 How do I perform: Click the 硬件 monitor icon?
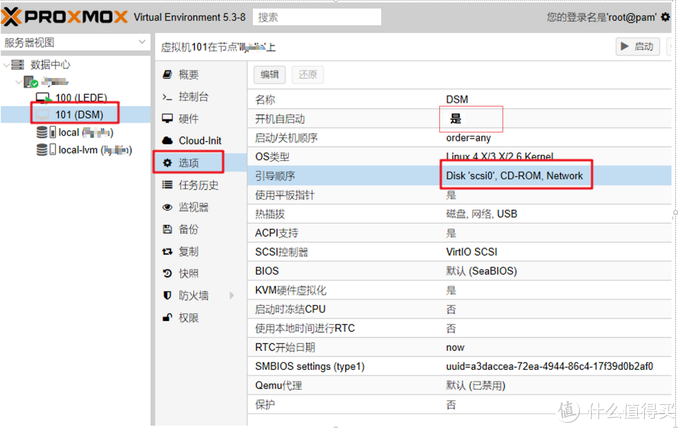click(x=167, y=118)
